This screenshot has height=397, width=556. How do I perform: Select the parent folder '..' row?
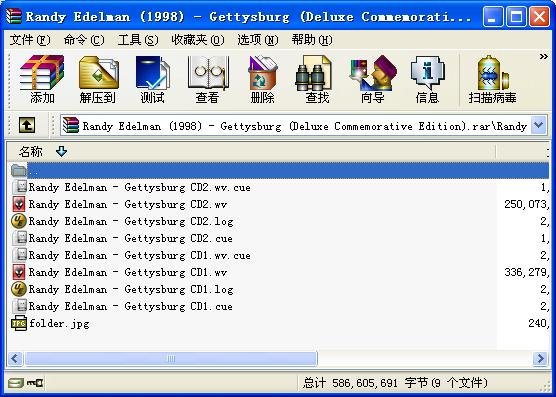point(278,170)
